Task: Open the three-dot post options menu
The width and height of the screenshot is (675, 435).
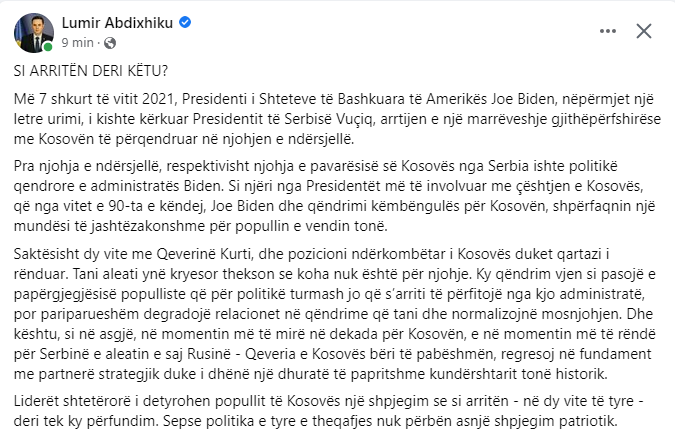Action: [x=608, y=31]
